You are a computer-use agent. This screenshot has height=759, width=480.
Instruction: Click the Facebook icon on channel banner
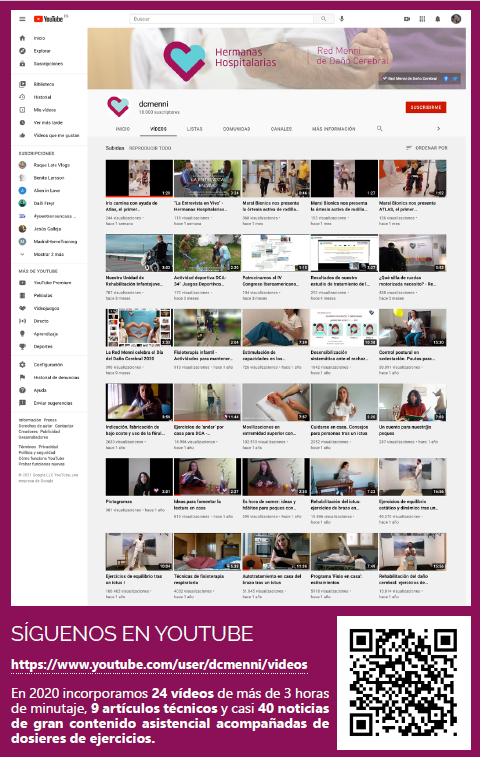point(446,78)
